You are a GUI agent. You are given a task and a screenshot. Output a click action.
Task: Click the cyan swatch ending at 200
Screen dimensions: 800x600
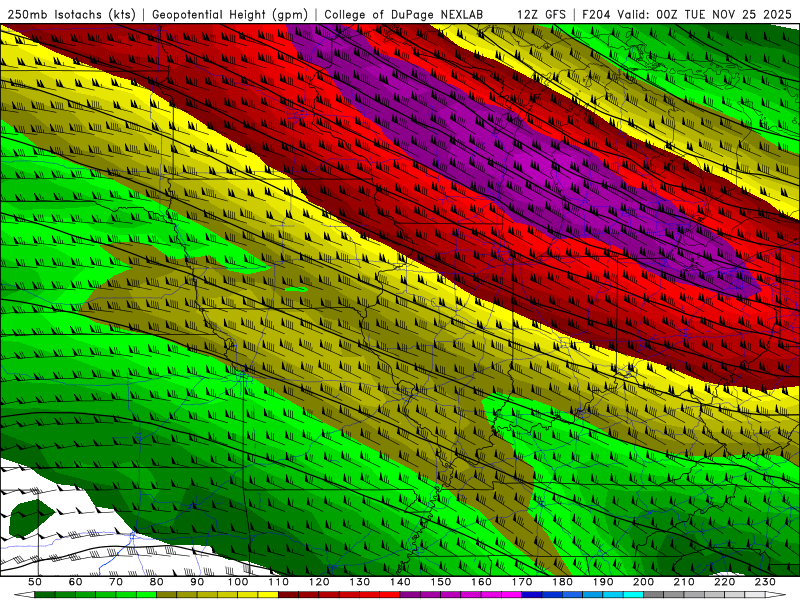point(633,595)
